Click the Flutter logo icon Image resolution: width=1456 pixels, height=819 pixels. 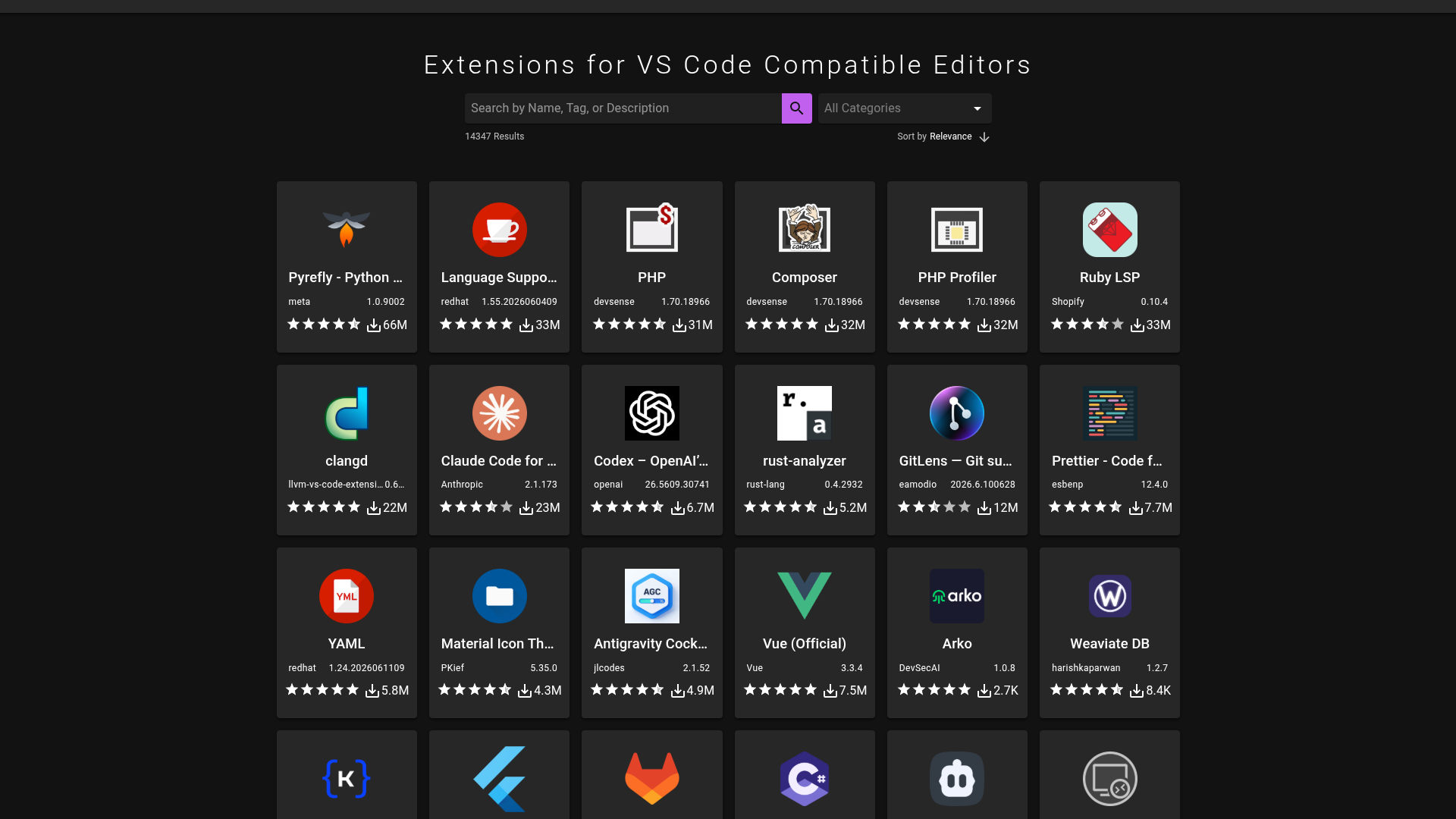coord(499,779)
